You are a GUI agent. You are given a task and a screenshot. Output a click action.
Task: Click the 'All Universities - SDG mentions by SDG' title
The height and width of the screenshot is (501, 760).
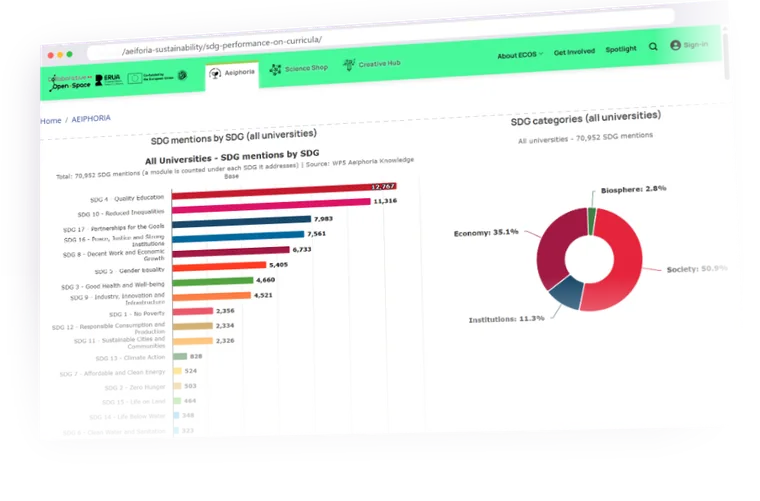click(232, 157)
